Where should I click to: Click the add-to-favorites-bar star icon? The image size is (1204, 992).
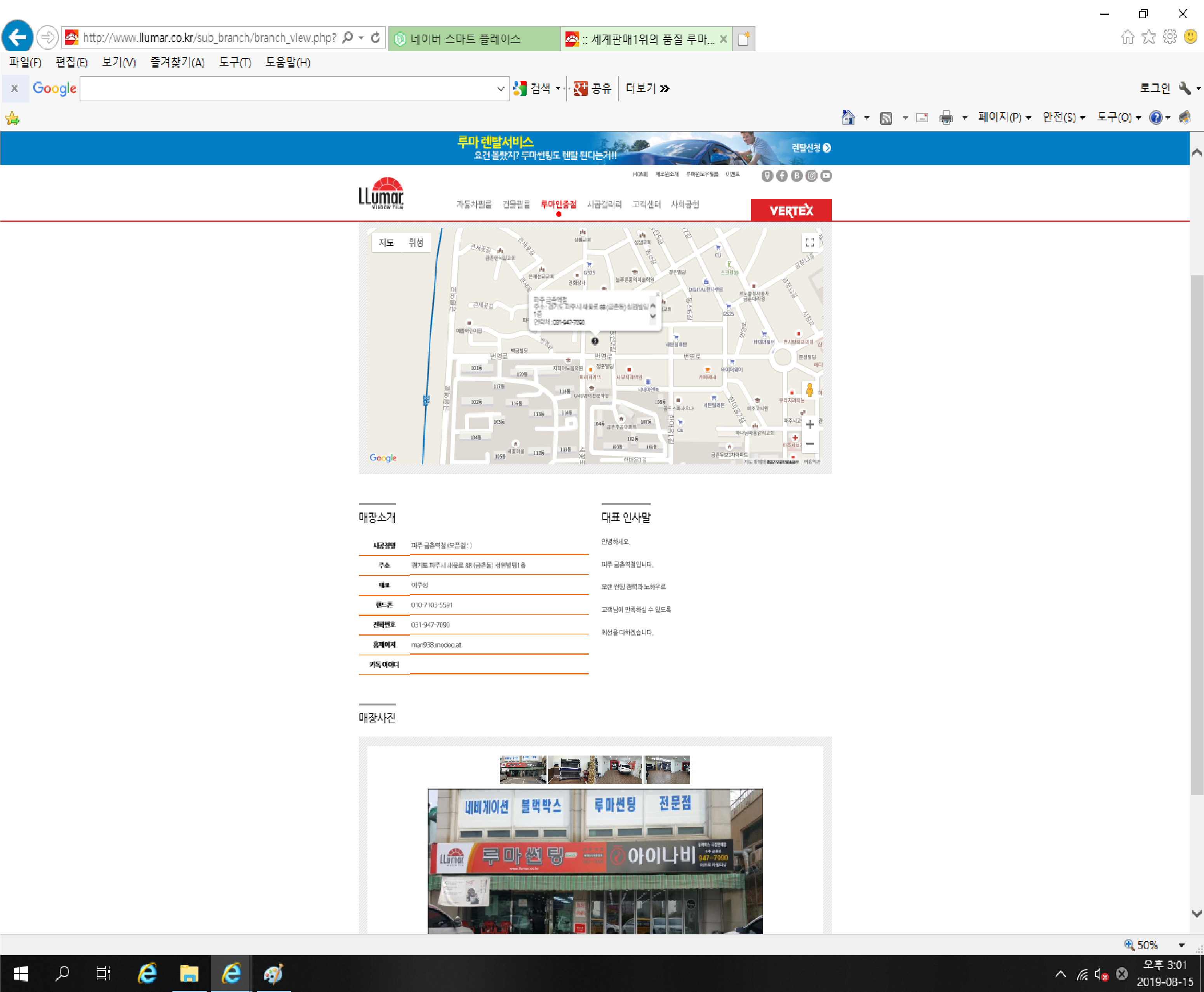tap(12, 118)
